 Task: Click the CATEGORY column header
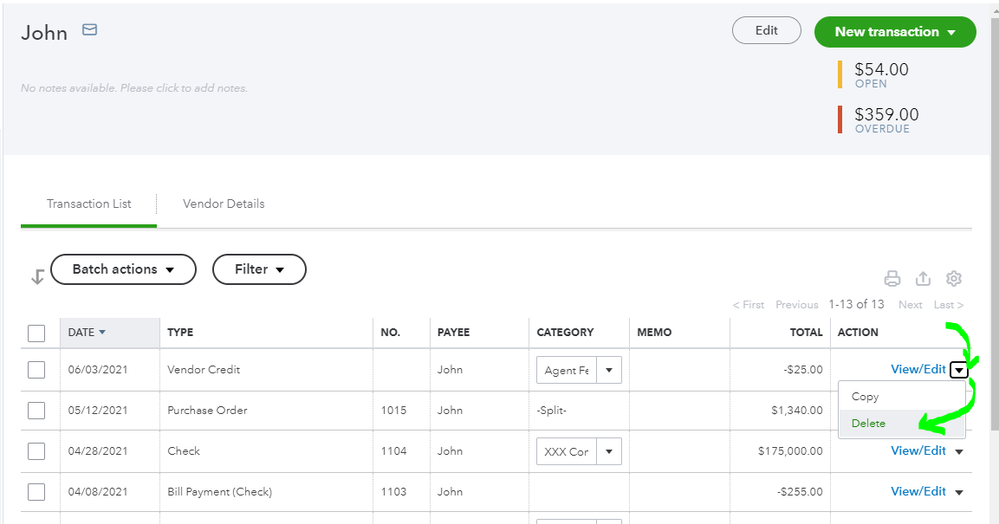coord(565,332)
